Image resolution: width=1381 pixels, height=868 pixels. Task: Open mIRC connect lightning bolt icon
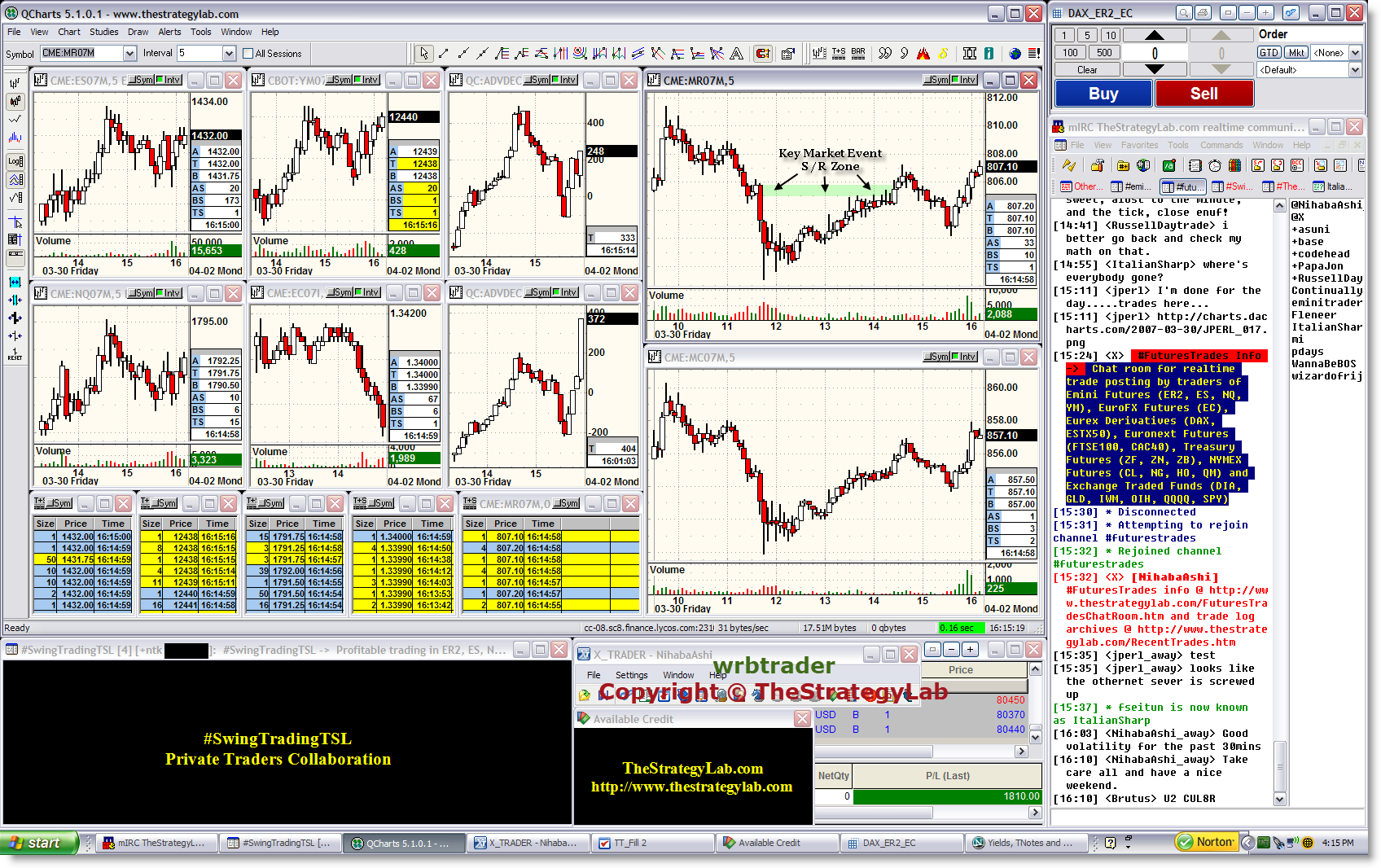(x=1069, y=165)
